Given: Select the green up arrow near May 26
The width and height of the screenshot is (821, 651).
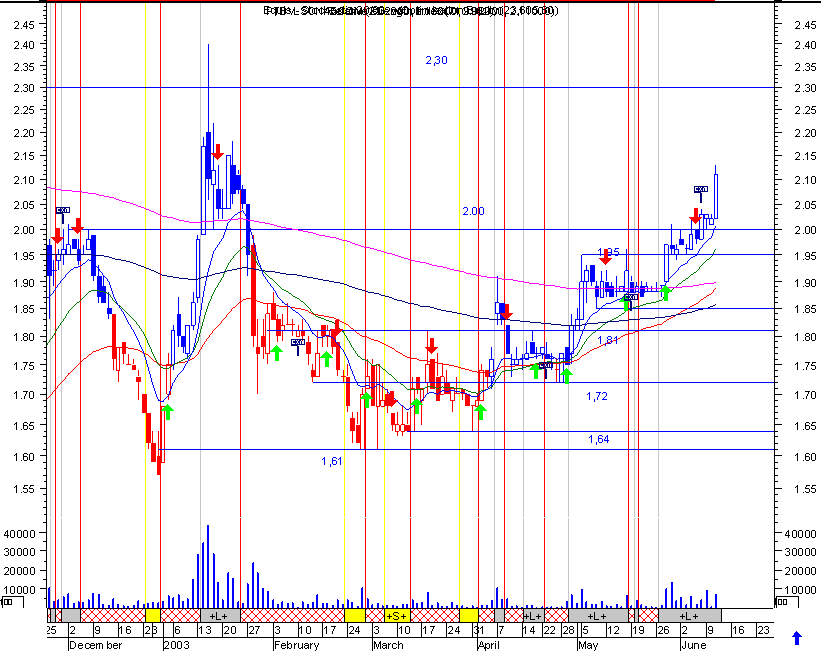Looking at the screenshot, I should (665, 293).
